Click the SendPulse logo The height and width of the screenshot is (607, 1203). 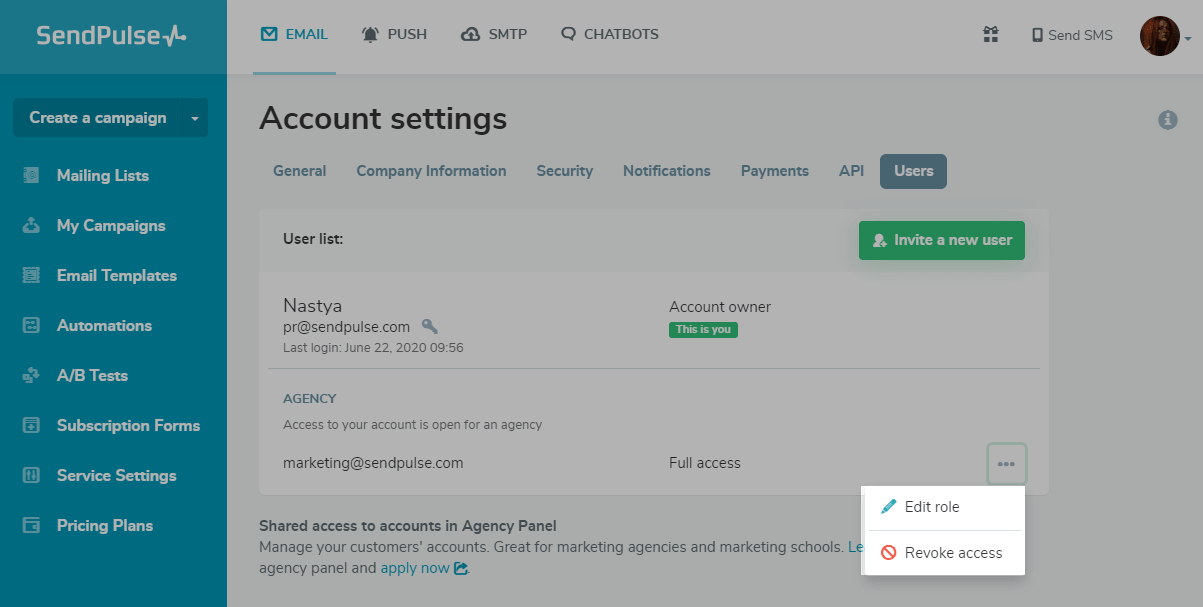[111, 36]
